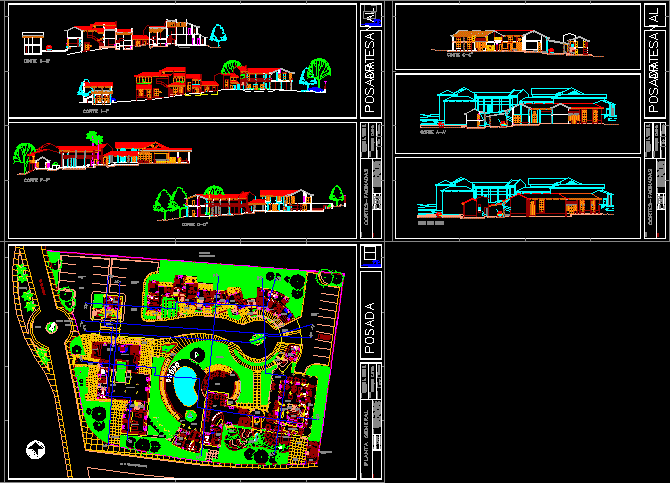Image resolution: width=670 pixels, height=483 pixels.
Task: Select the CORTE D-D' section label
Action: point(193,224)
